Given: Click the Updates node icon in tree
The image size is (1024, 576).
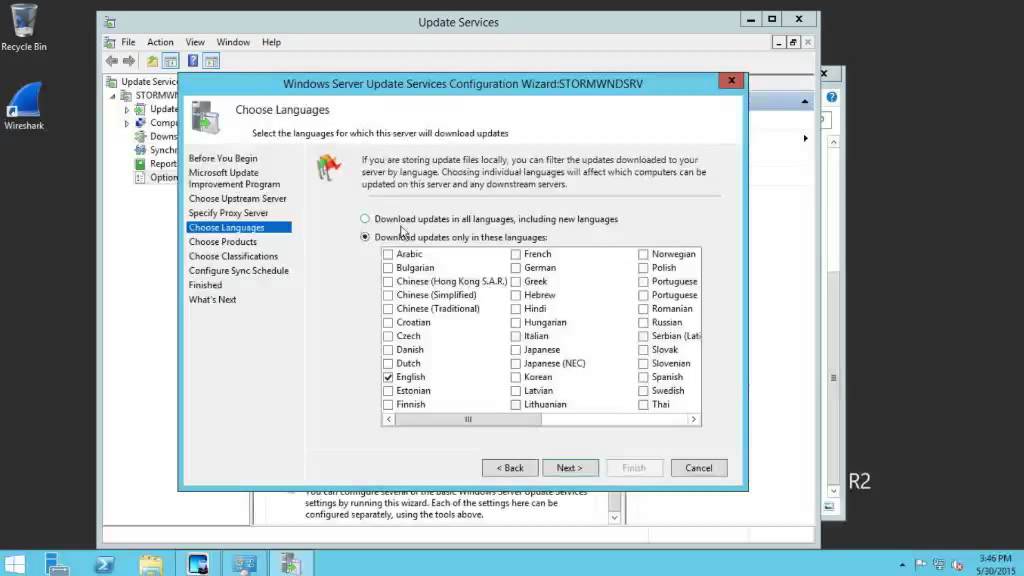Looking at the screenshot, I should point(140,109).
